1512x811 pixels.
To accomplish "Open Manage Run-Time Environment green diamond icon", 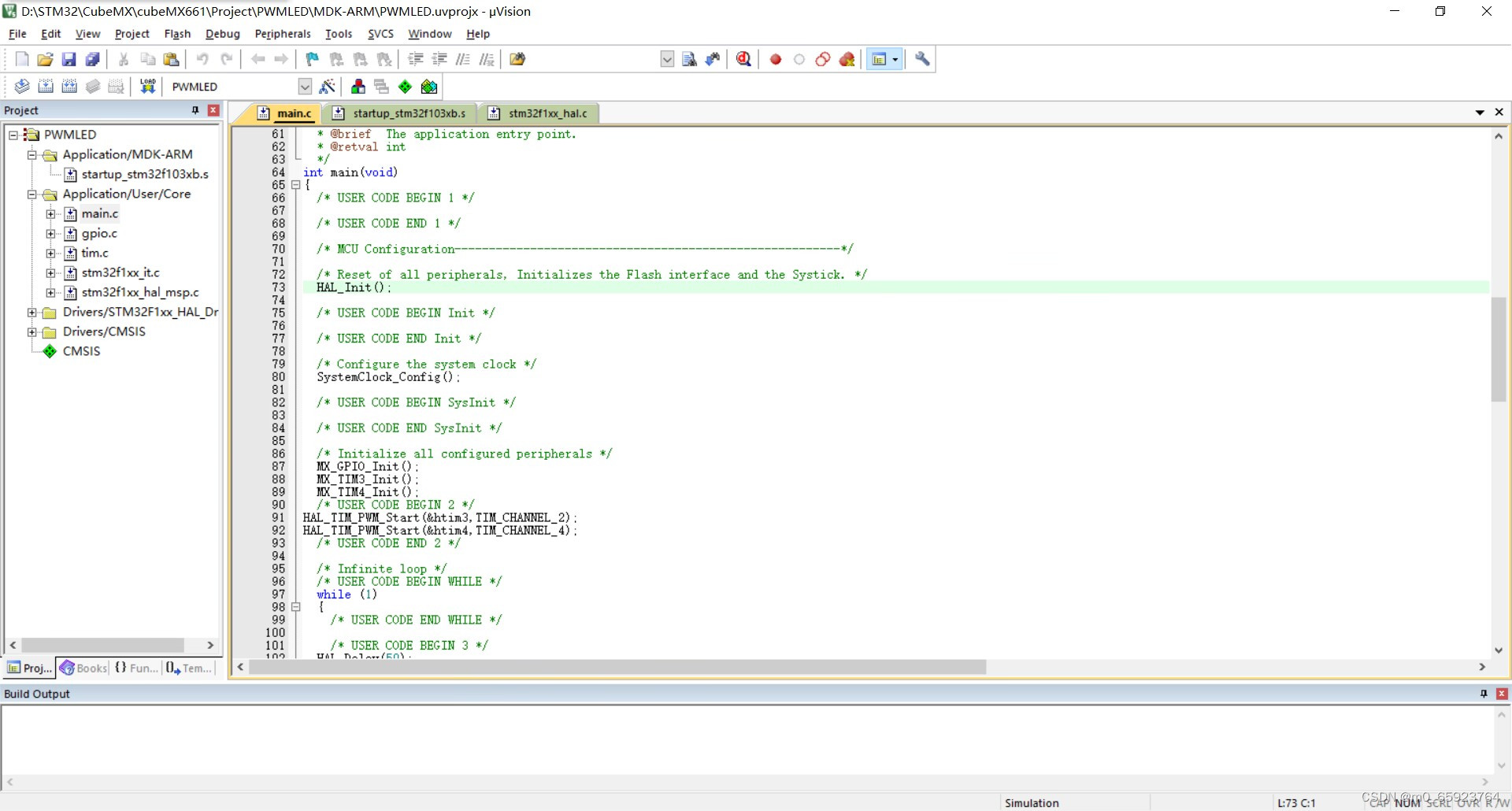I will click(405, 87).
